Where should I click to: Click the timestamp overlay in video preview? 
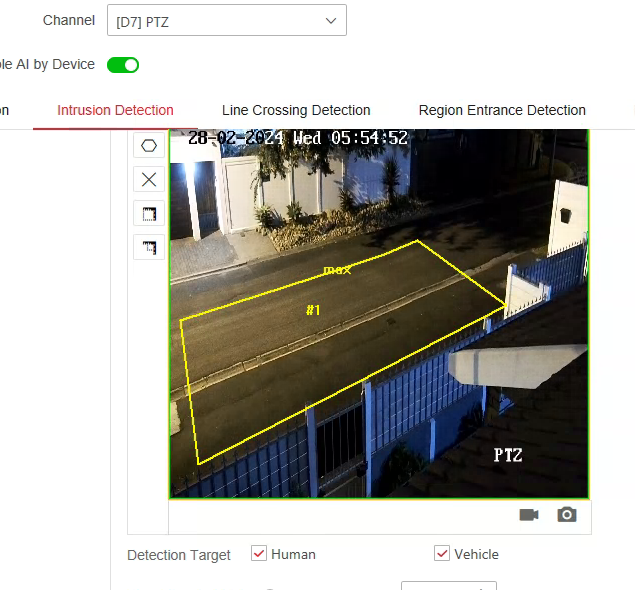tap(298, 138)
